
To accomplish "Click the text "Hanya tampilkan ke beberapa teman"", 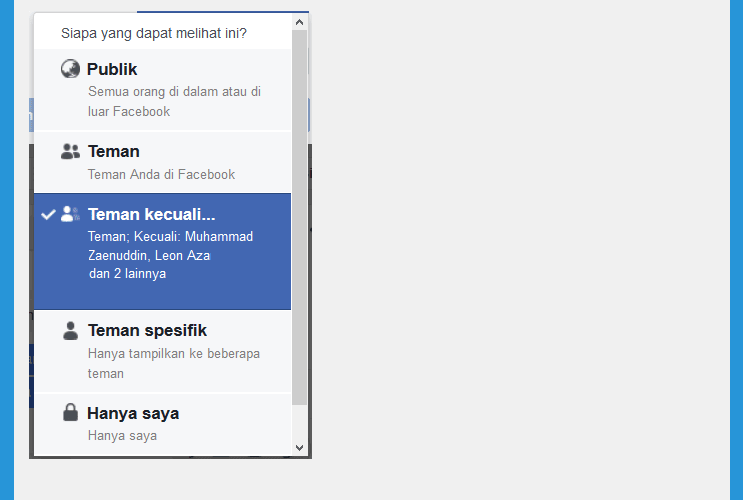I will pos(173,364).
